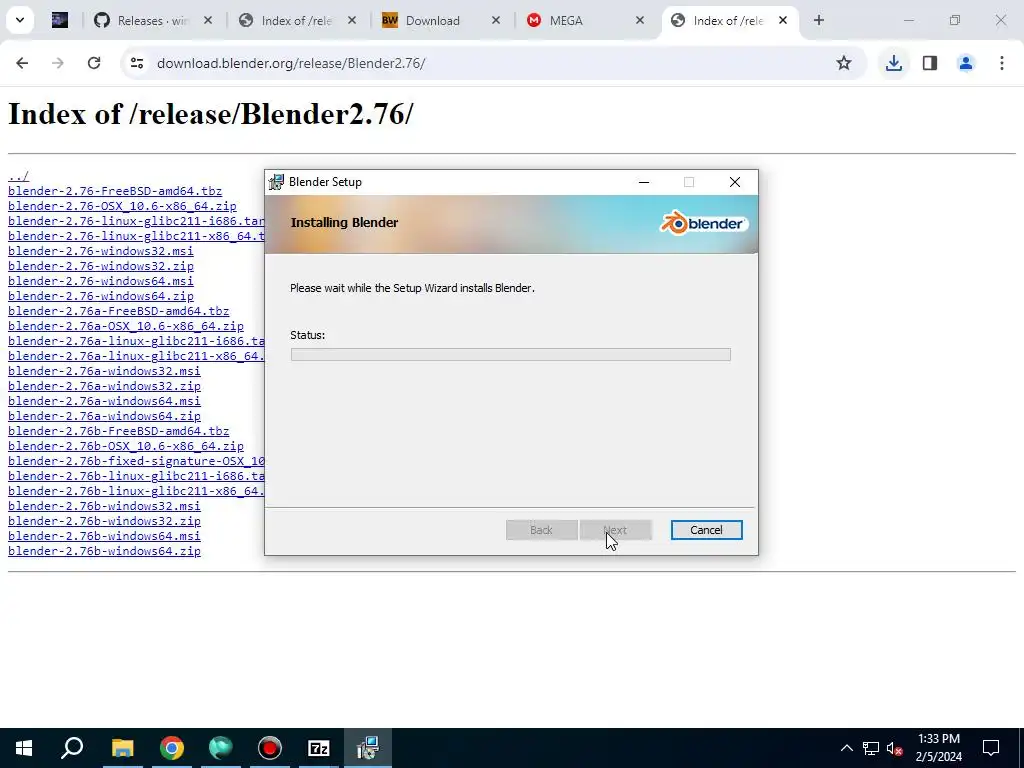Open Chrome downloads panel
The image size is (1024, 768).
click(x=893, y=63)
